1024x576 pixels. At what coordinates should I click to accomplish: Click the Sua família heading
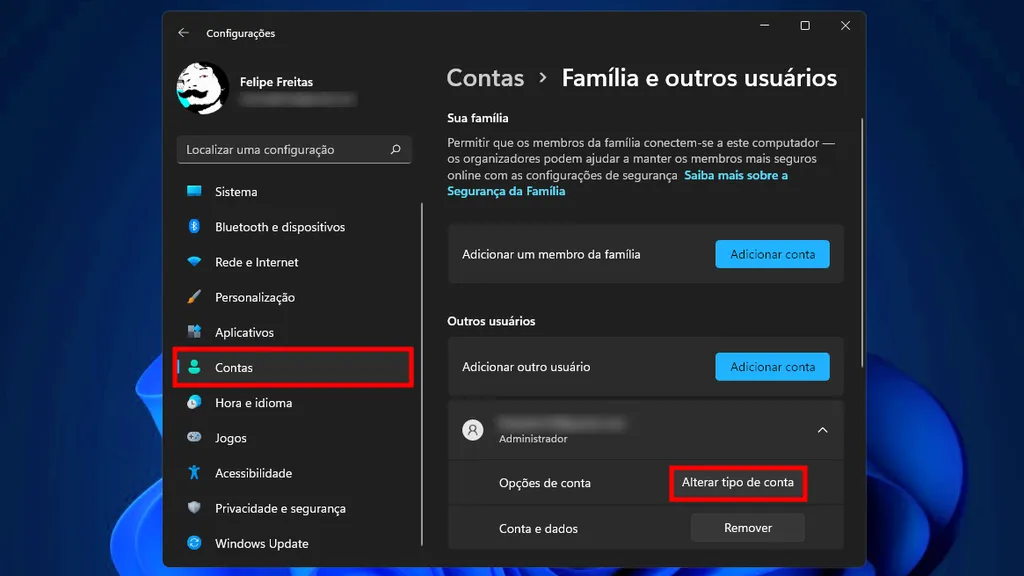point(477,118)
